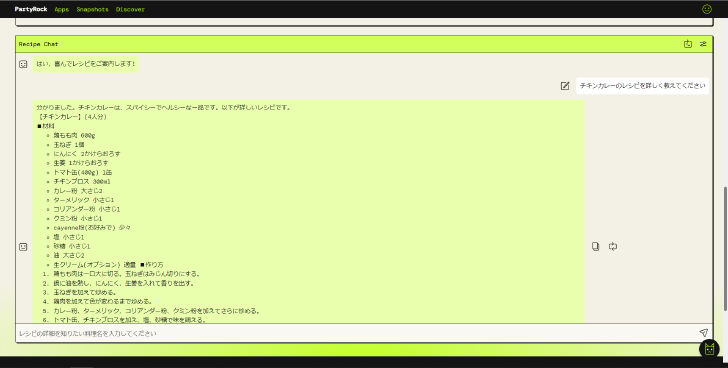The width and height of the screenshot is (728, 368).
Task: Click ingredient 生姜 1かけらおろす
Action: 81,163
